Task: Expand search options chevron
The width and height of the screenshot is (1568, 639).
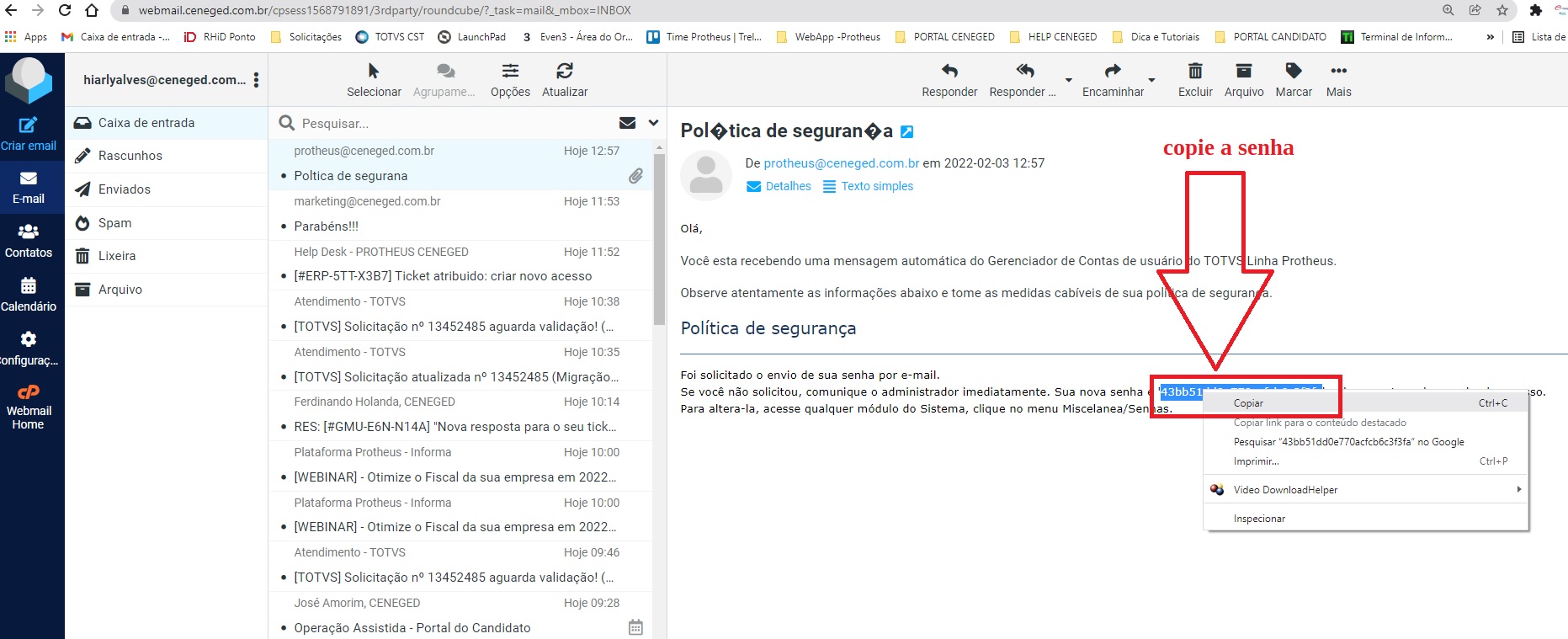Action: (x=653, y=123)
